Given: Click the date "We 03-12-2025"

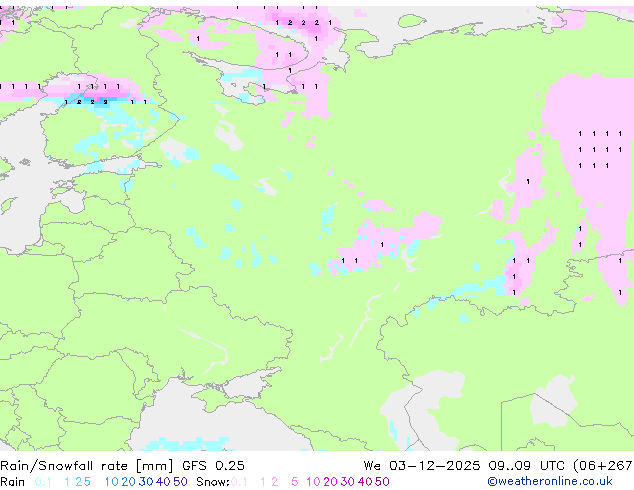Looking at the screenshot, I should point(422,466).
